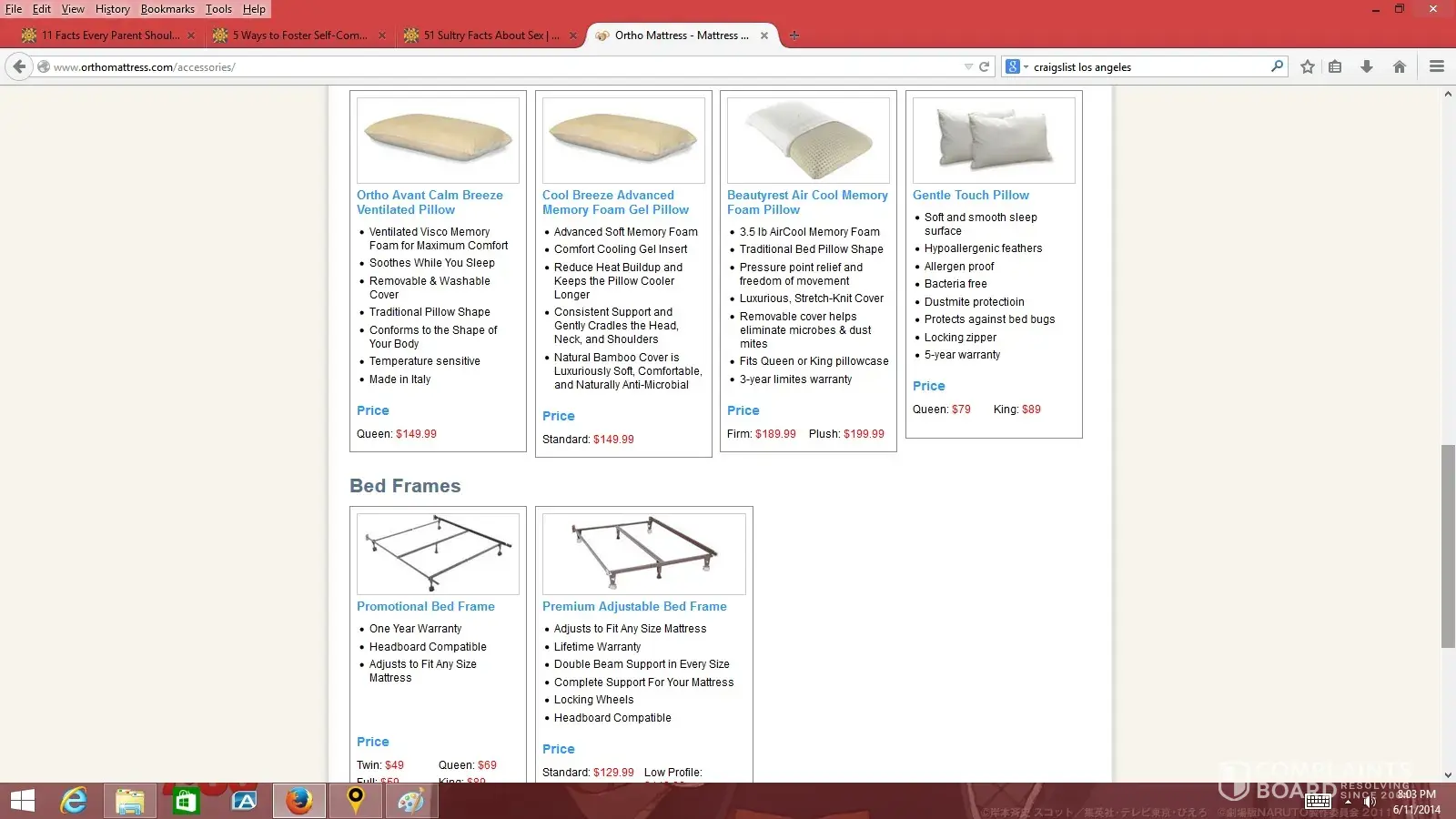Open the View menu
1456x819 pixels.
click(73, 9)
